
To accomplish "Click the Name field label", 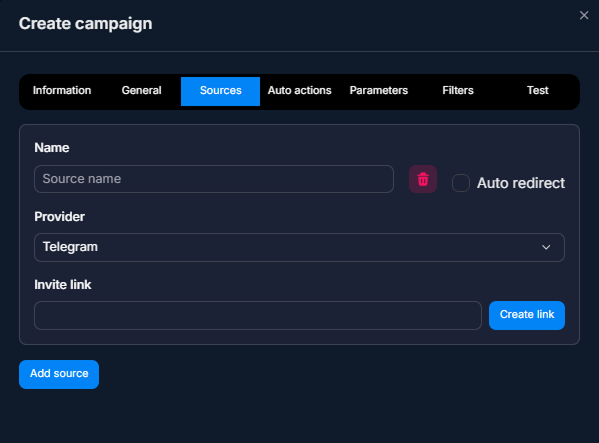I will click(x=52, y=148).
